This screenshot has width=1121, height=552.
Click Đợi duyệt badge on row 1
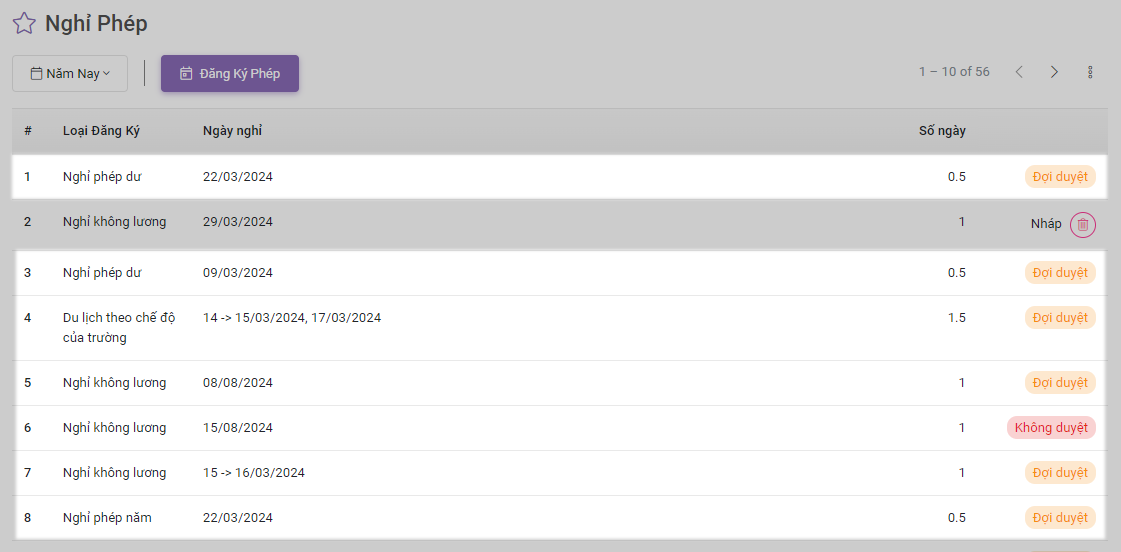(1060, 177)
